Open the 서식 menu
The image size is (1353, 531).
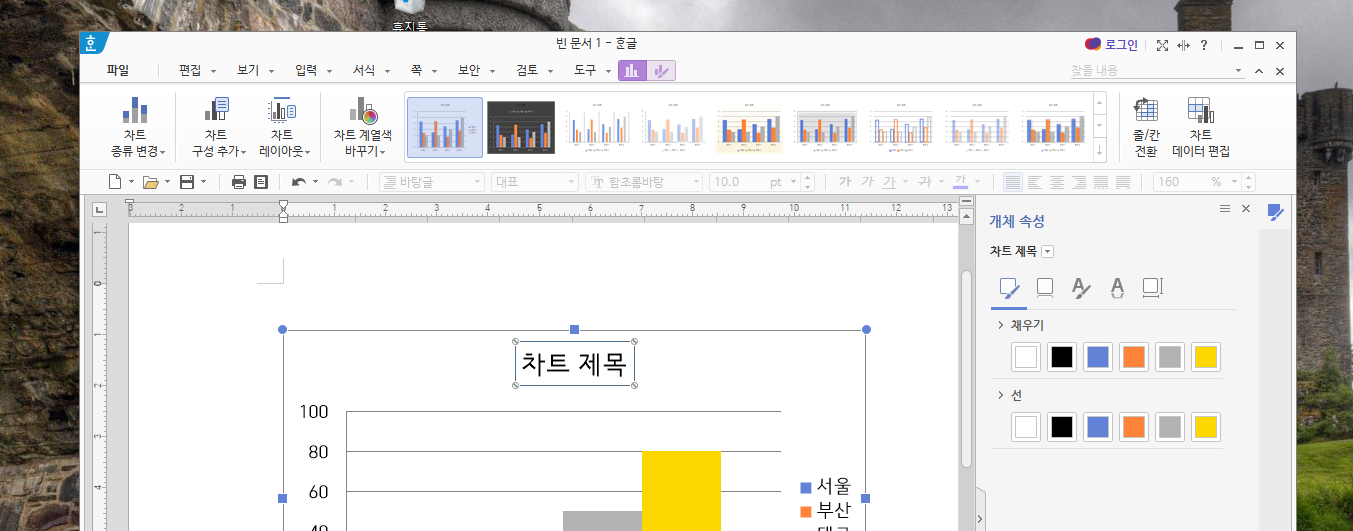(x=364, y=71)
